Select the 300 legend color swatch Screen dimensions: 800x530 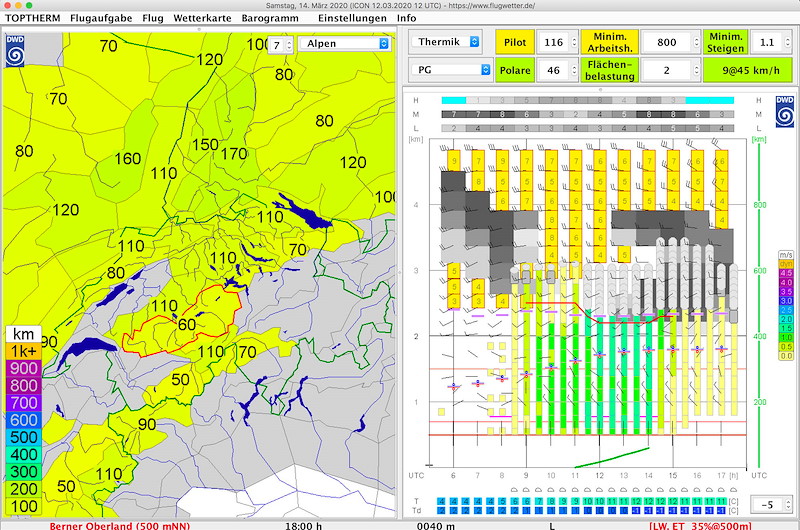pos(24,472)
